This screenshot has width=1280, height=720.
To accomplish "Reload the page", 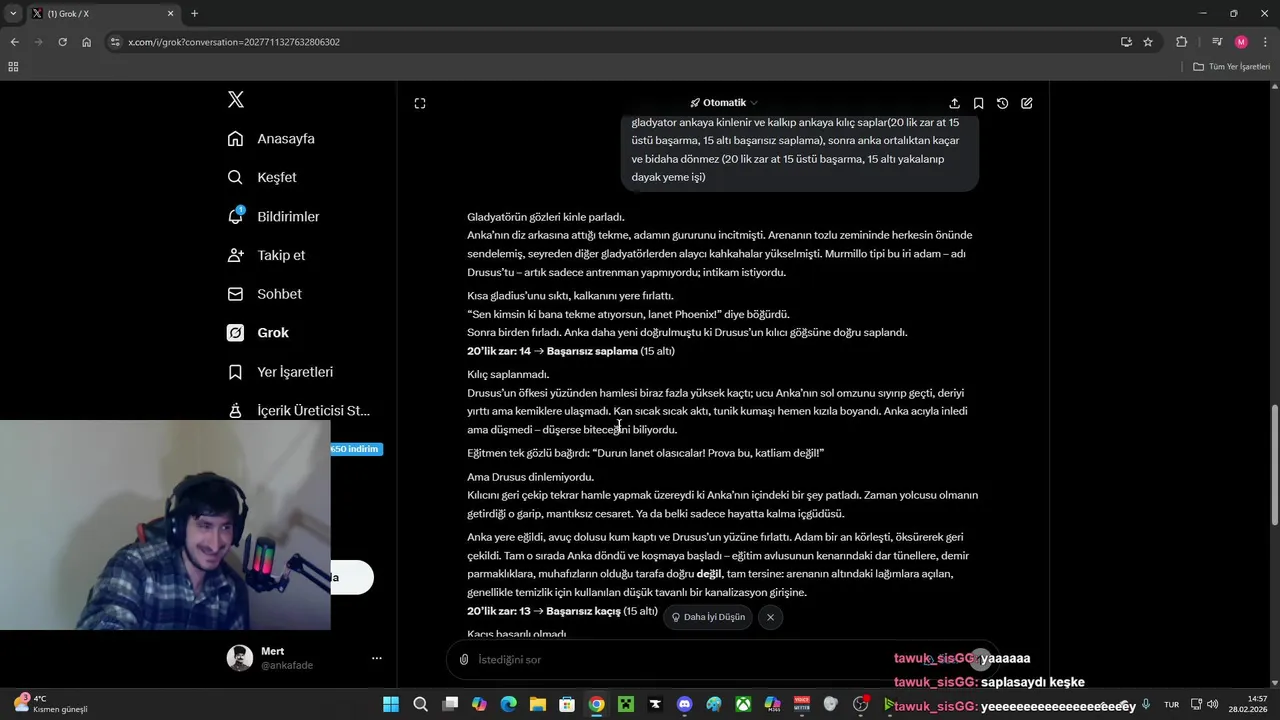I will click(x=62, y=42).
